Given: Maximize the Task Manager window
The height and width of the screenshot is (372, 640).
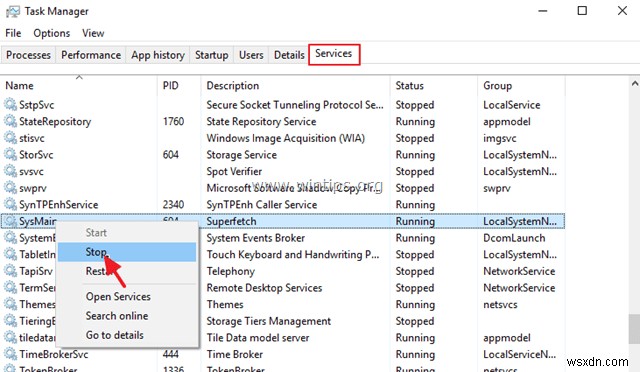Looking at the screenshot, I should [x=582, y=11].
